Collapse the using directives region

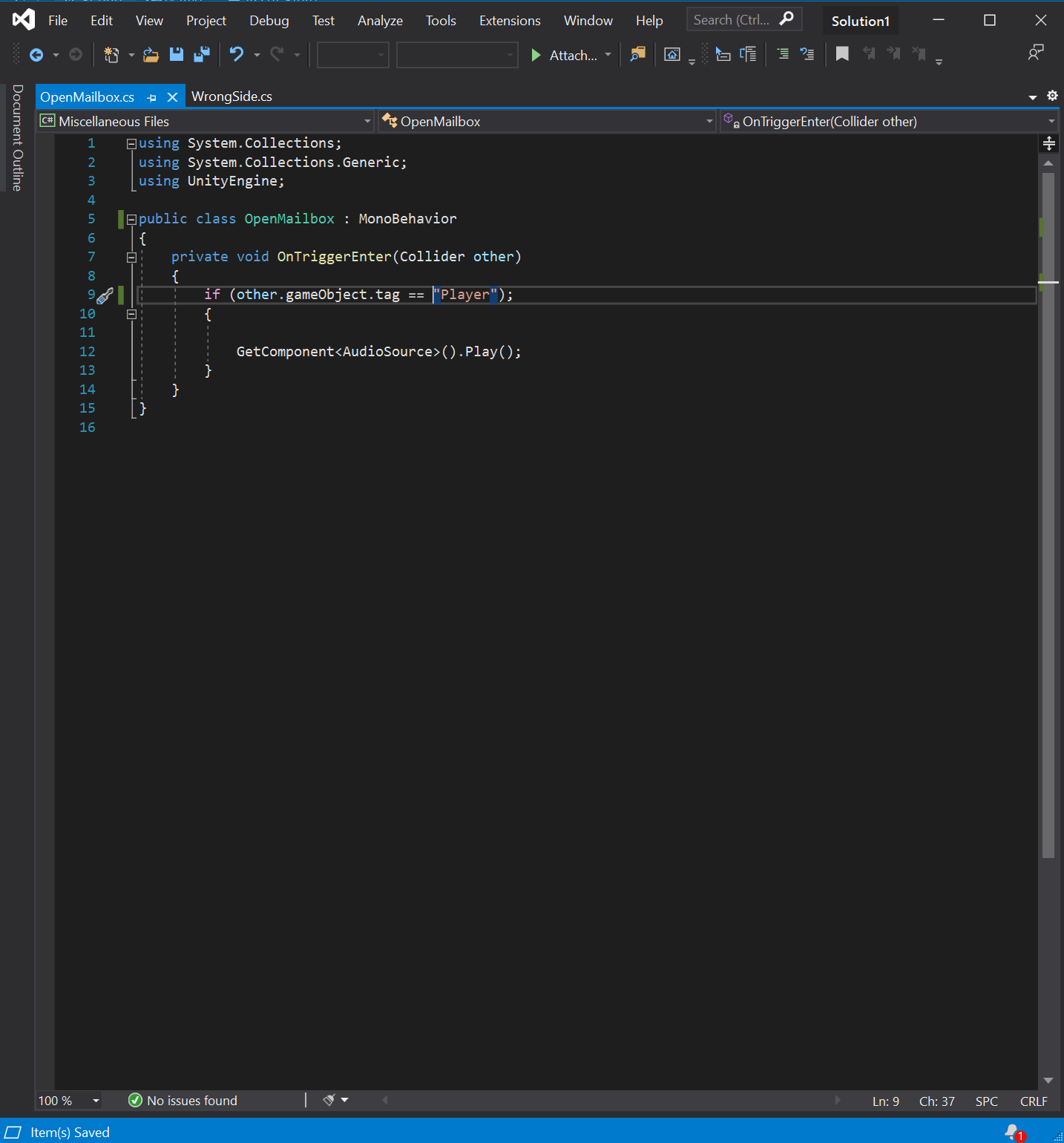pos(131,143)
